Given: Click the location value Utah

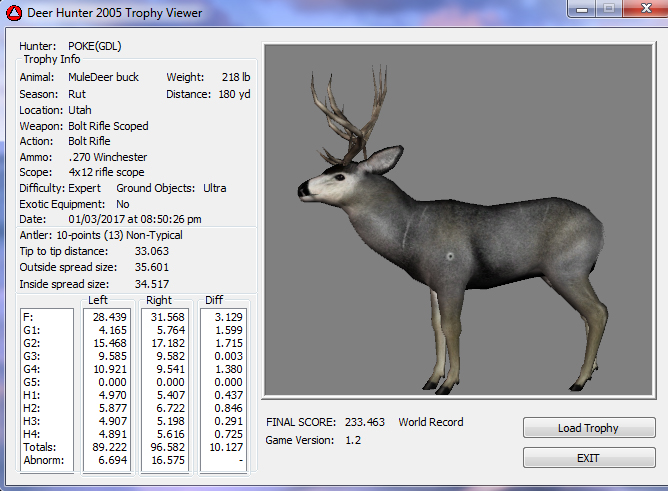Looking at the screenshot, I should point(80,110).
